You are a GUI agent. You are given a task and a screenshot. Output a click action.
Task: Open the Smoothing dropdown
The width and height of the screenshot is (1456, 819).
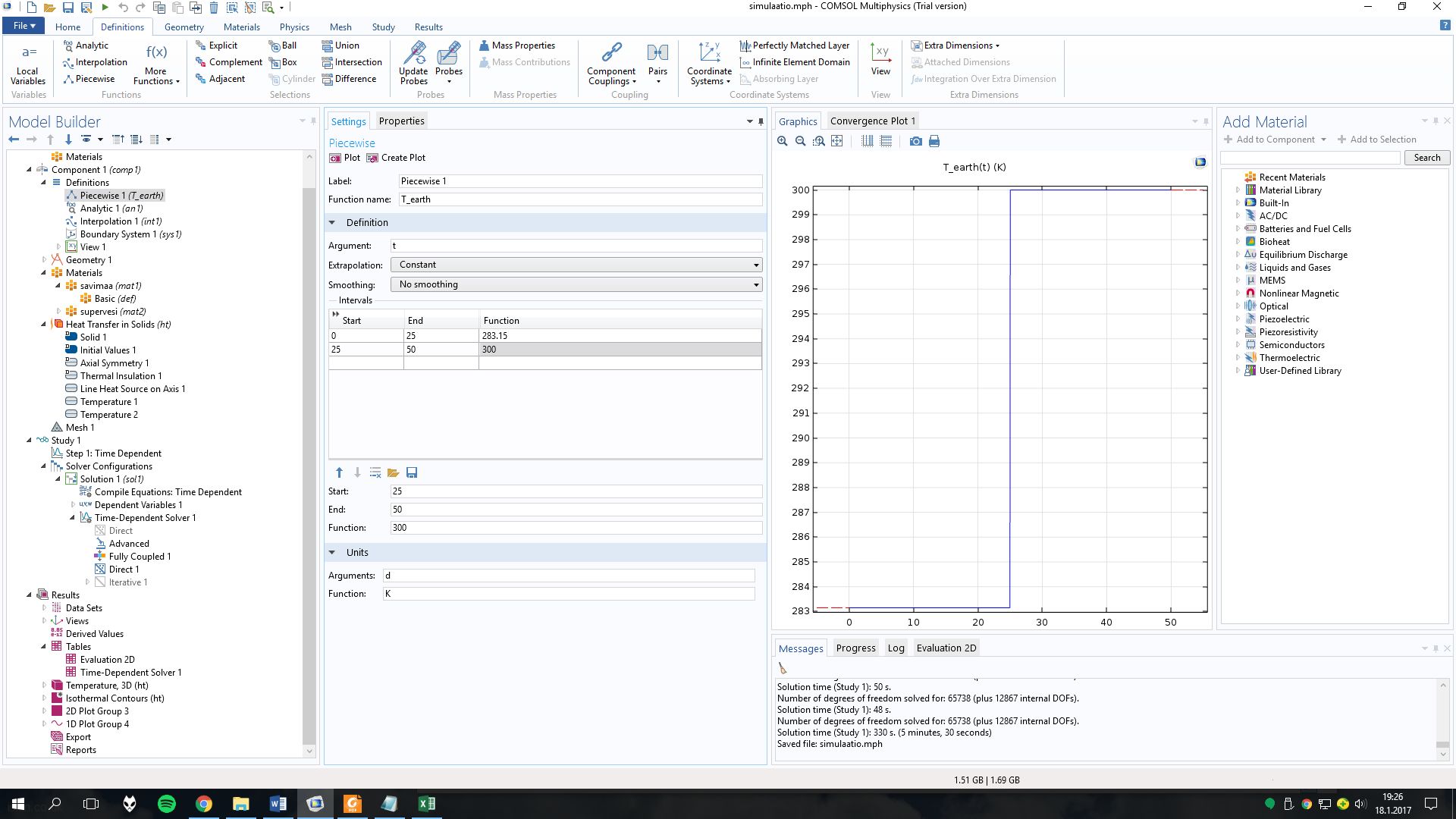[x=576, y=284]
